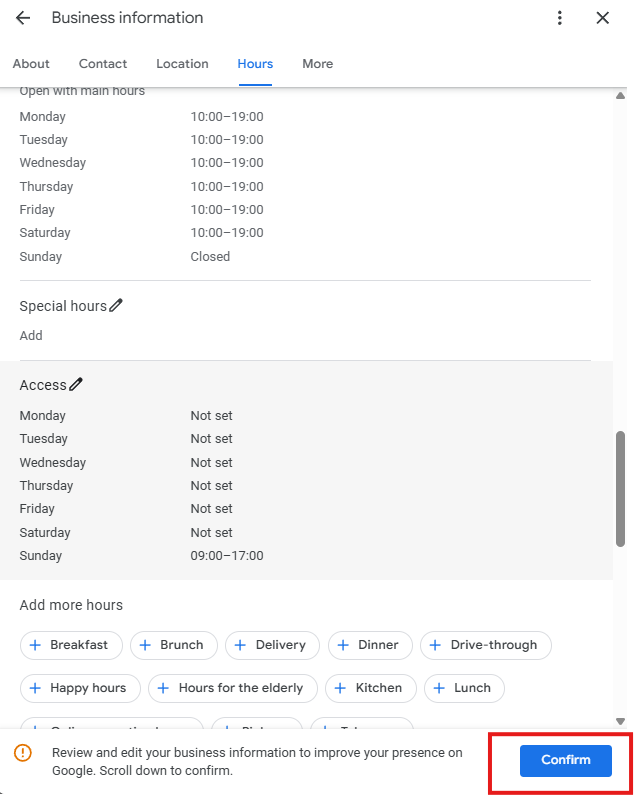The width and height of the screenshot is (634, 795).
Task: Click the scrollbar down arrow
Action: pyautogui.click(x=620, y=721)
